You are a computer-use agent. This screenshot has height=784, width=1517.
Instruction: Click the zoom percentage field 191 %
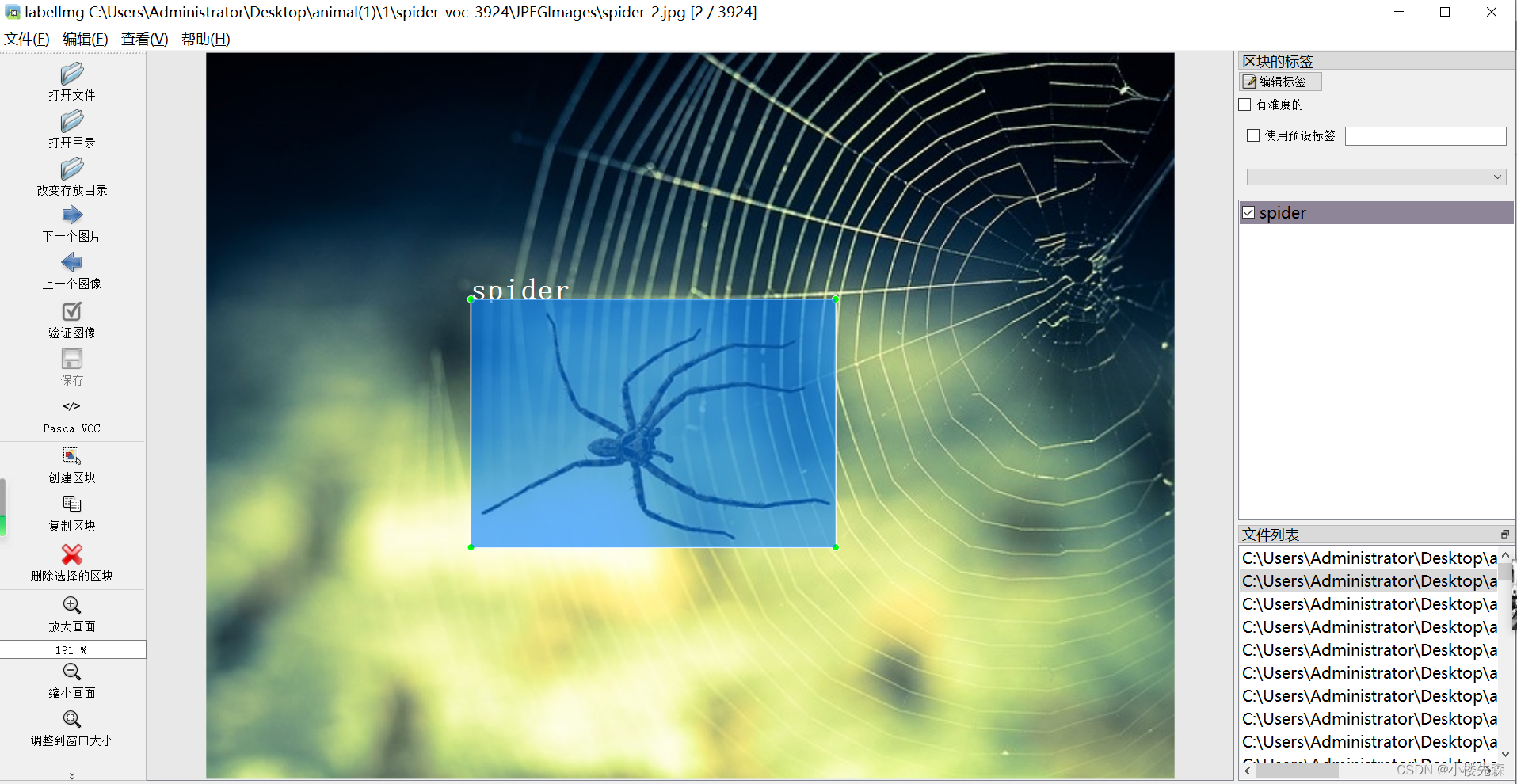click(72, 649)
